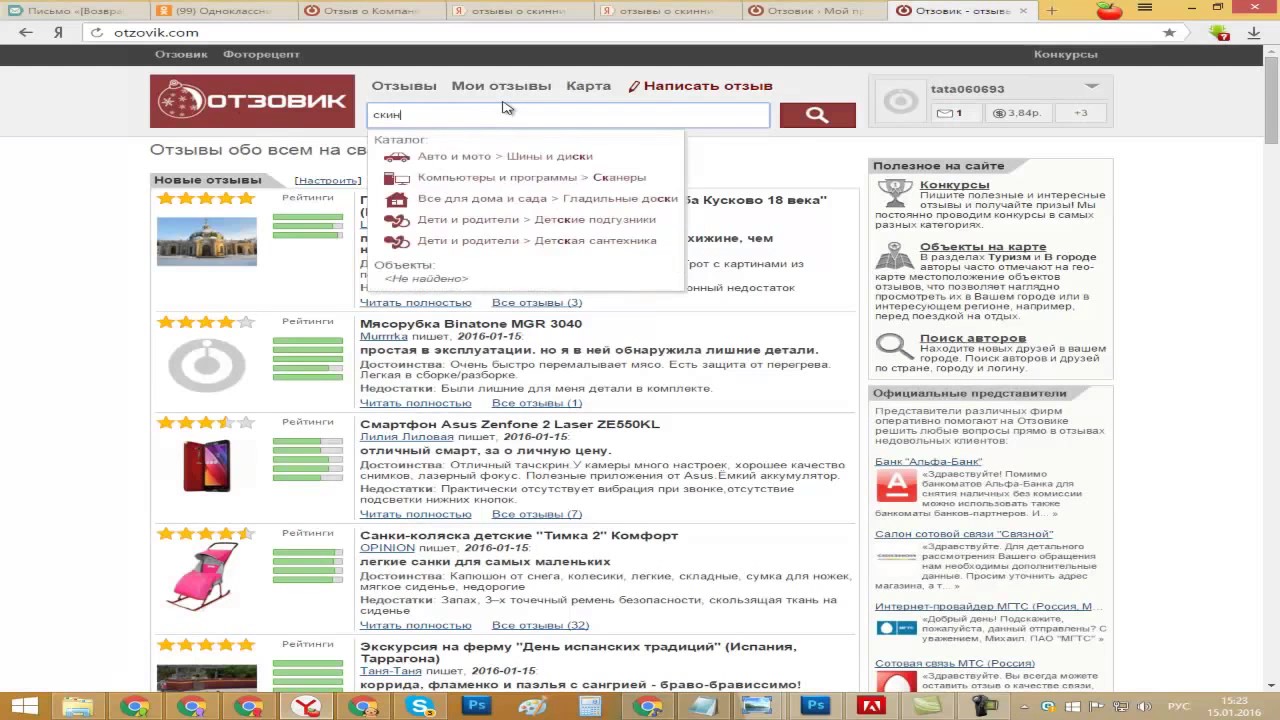Bookmark page with star icon
This screenshot has height=720, width=1280.
(1169, 32)
